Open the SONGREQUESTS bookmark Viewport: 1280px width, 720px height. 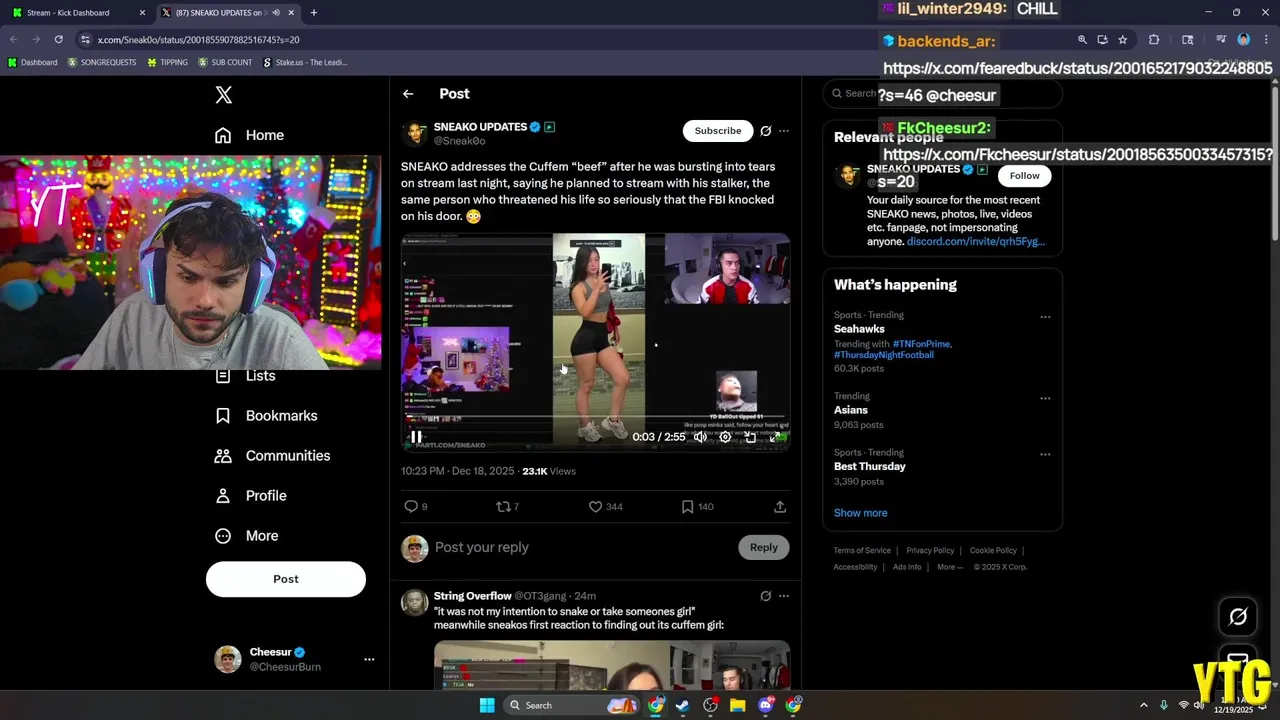click(104, 62)
